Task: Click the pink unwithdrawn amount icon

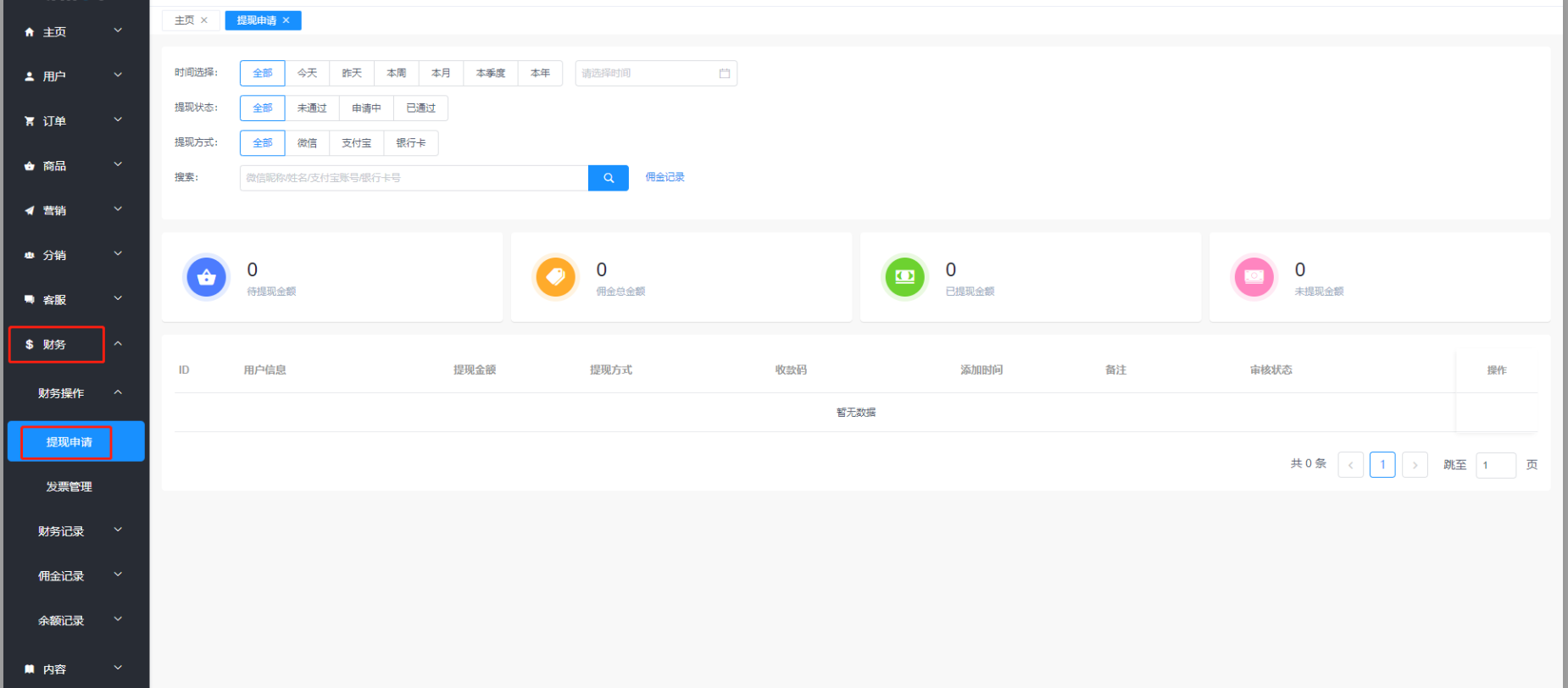Action: [x=1254, y=277]
